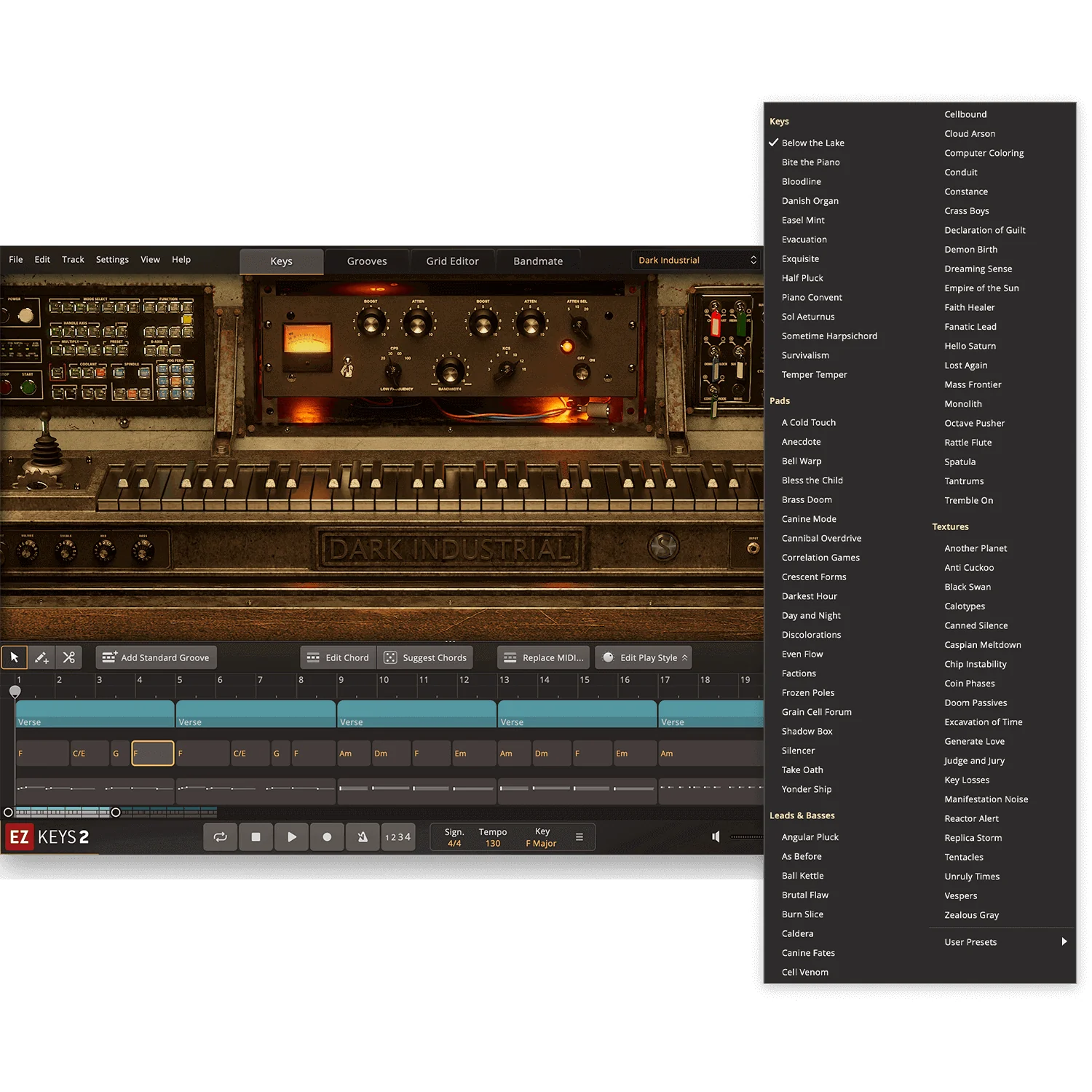Expand the User Presets submenu

tap(1002, 942)
